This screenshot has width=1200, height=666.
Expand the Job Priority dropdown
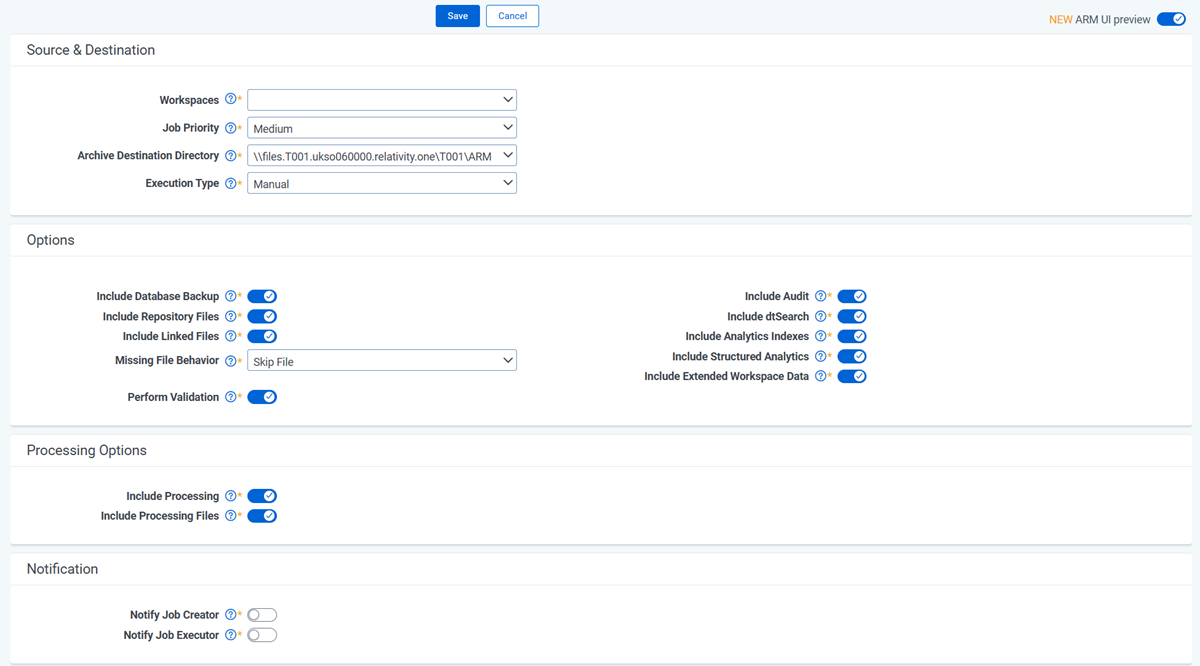tap(382, 128)
